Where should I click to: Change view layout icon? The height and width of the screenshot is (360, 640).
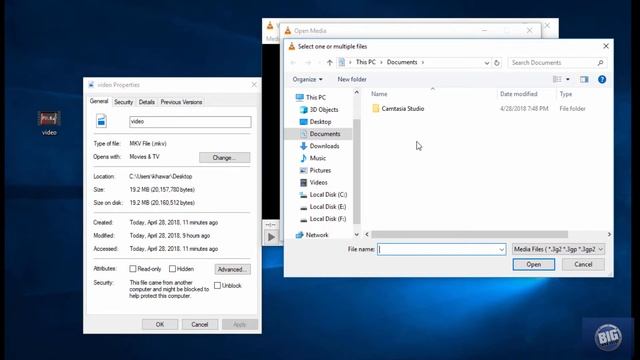tap(557, 79)
